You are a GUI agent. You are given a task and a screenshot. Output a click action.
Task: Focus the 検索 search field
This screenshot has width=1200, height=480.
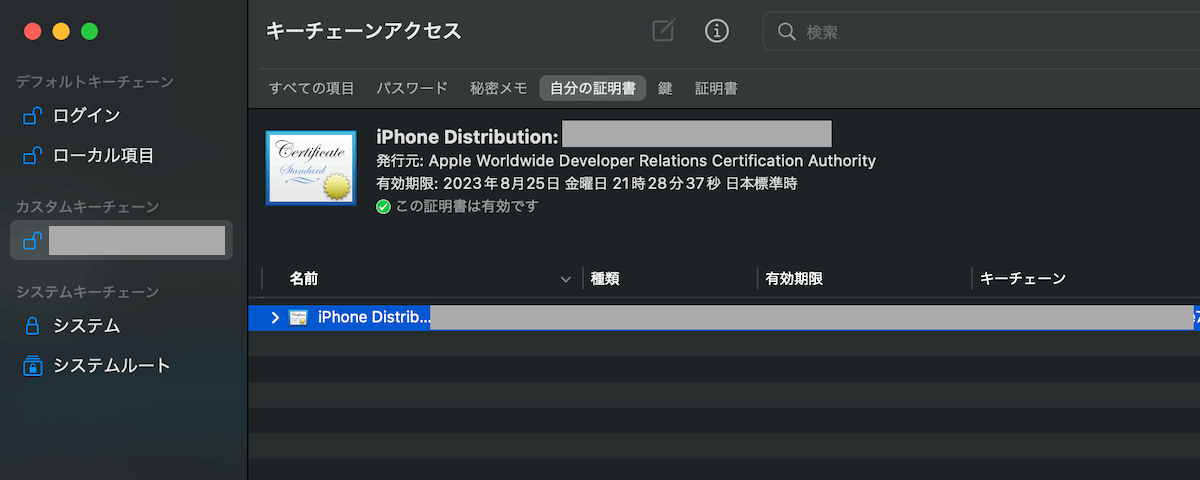[981, 32]
